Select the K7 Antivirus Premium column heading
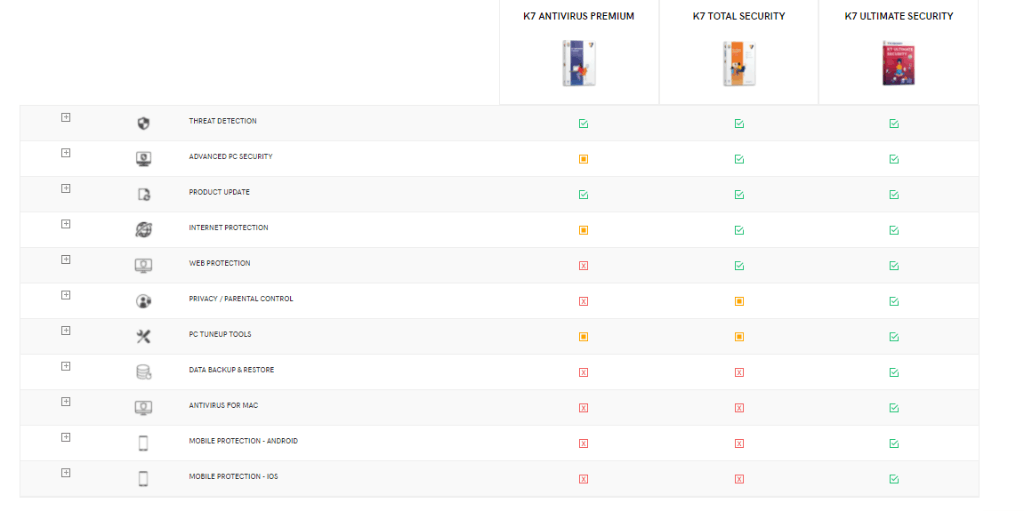Viewport: 1024px width, 511px height. point(578,16)
